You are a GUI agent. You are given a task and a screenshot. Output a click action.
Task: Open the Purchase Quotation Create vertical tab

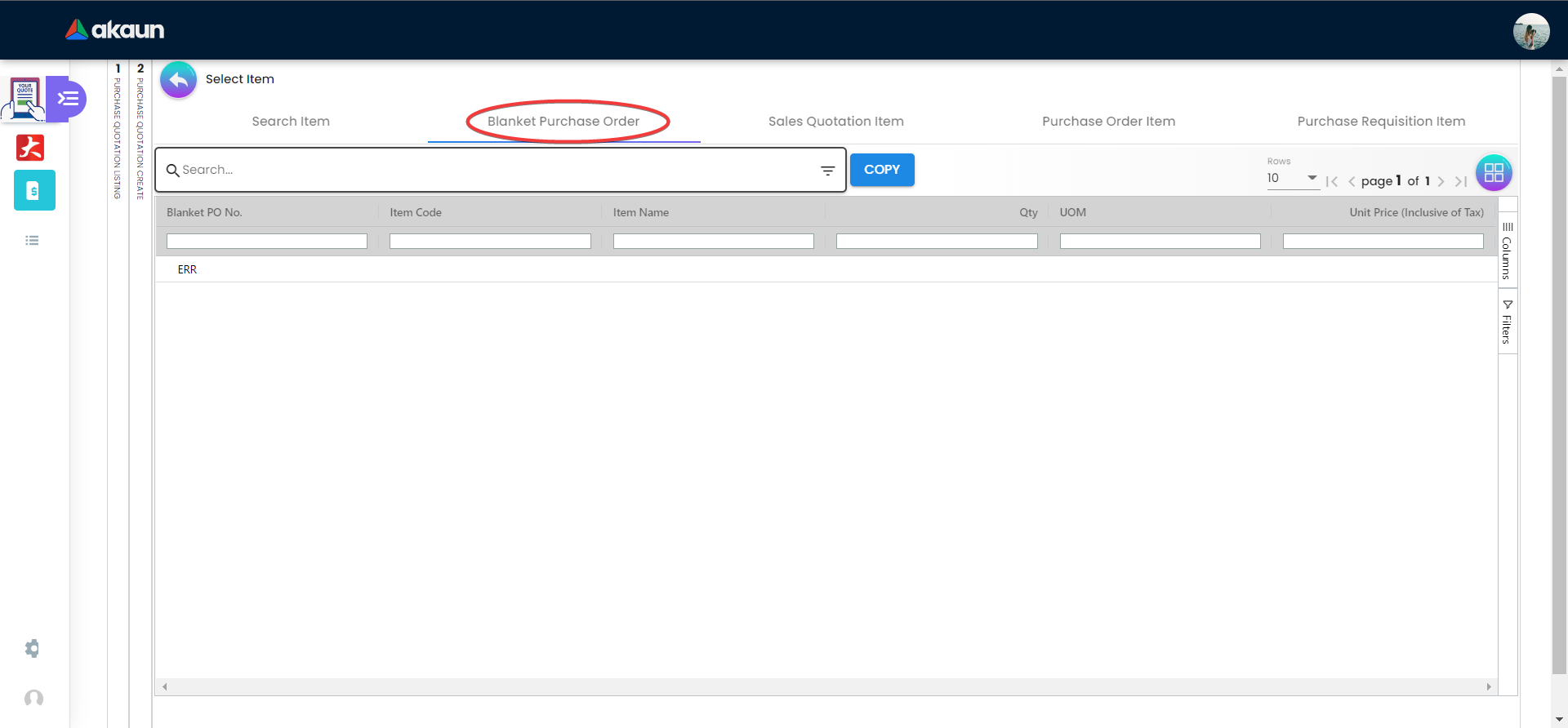[x=140, y=131]
